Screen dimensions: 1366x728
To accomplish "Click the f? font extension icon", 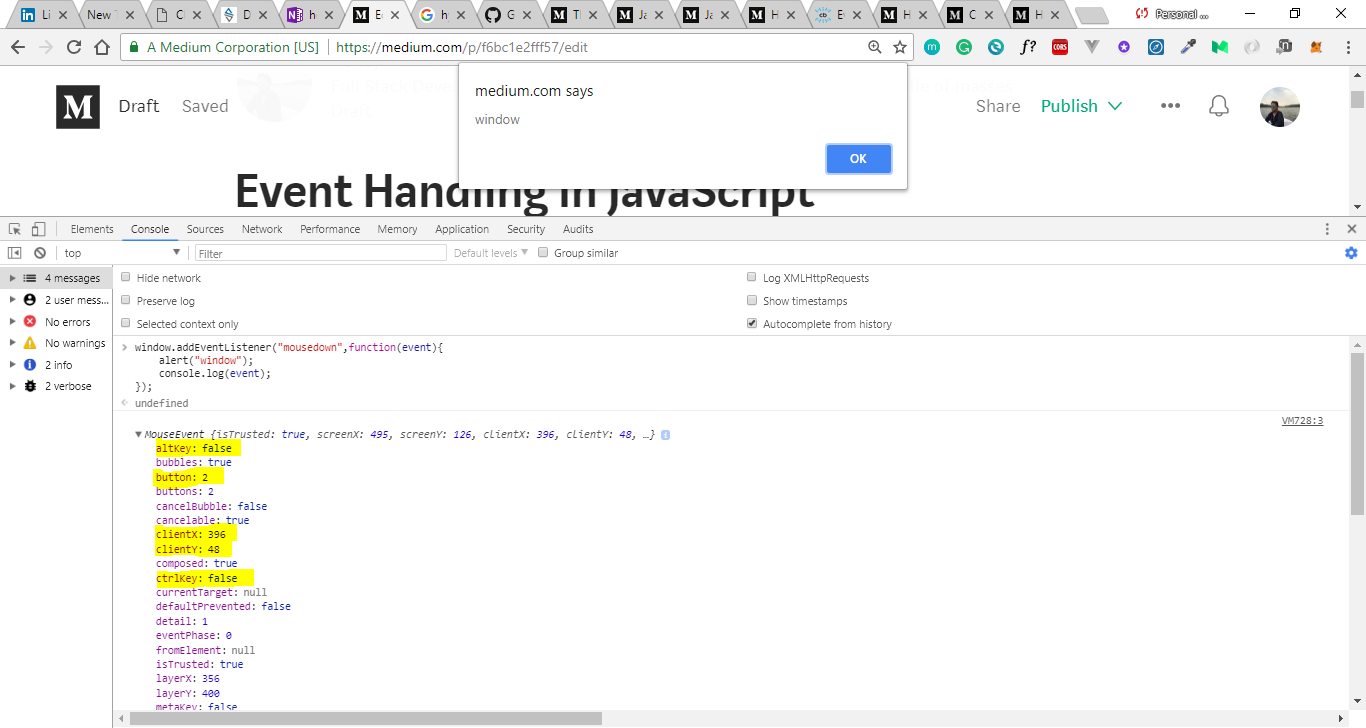I will click(1028, 47).
